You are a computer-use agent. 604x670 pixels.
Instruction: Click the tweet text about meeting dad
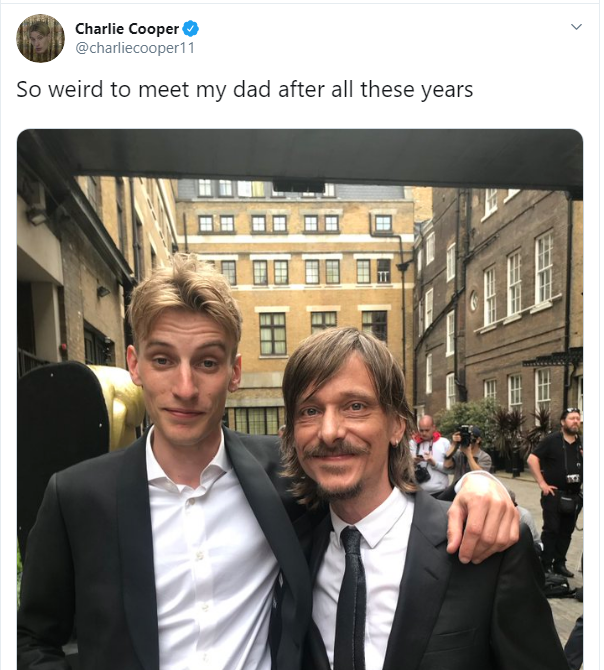point(245,90)
